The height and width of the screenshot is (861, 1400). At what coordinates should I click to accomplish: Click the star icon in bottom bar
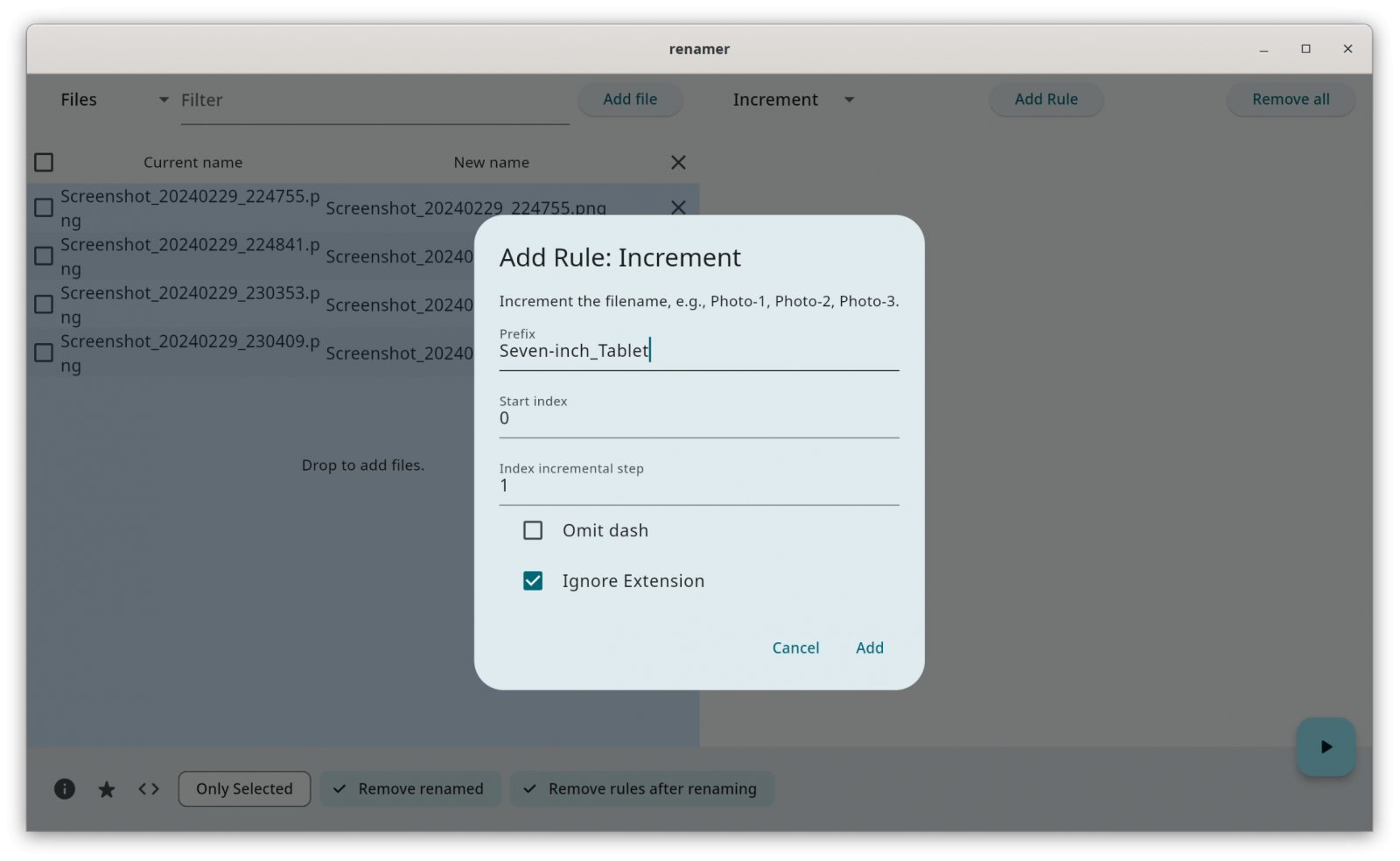click(107, 790)
